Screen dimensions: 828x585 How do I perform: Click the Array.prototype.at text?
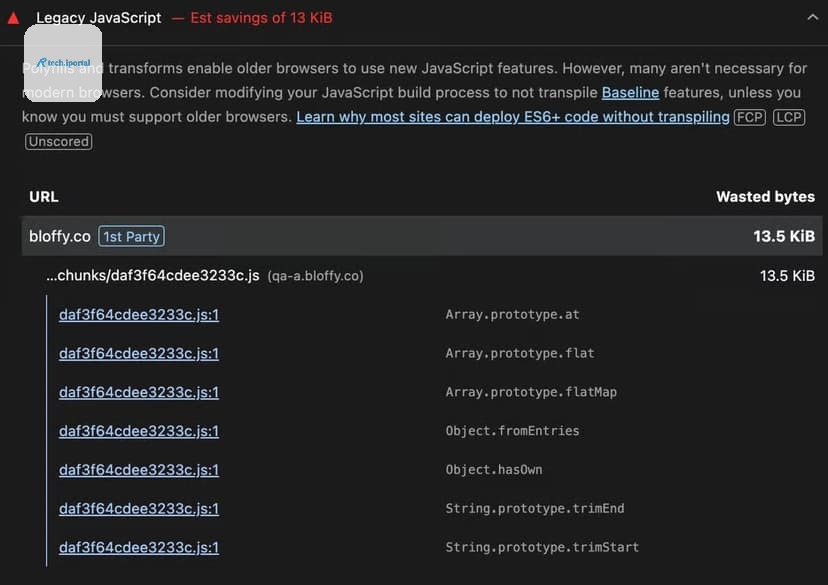point(512,315)
